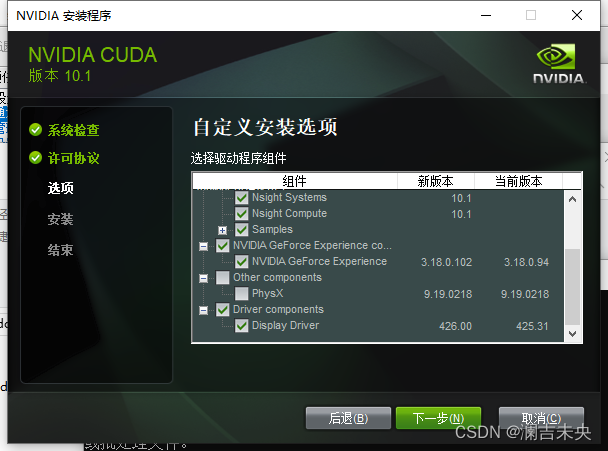Uncheck the Display Driver checkbox
Image resolution: width=608 pixels, height=451 pixels.
coord(242,326)
